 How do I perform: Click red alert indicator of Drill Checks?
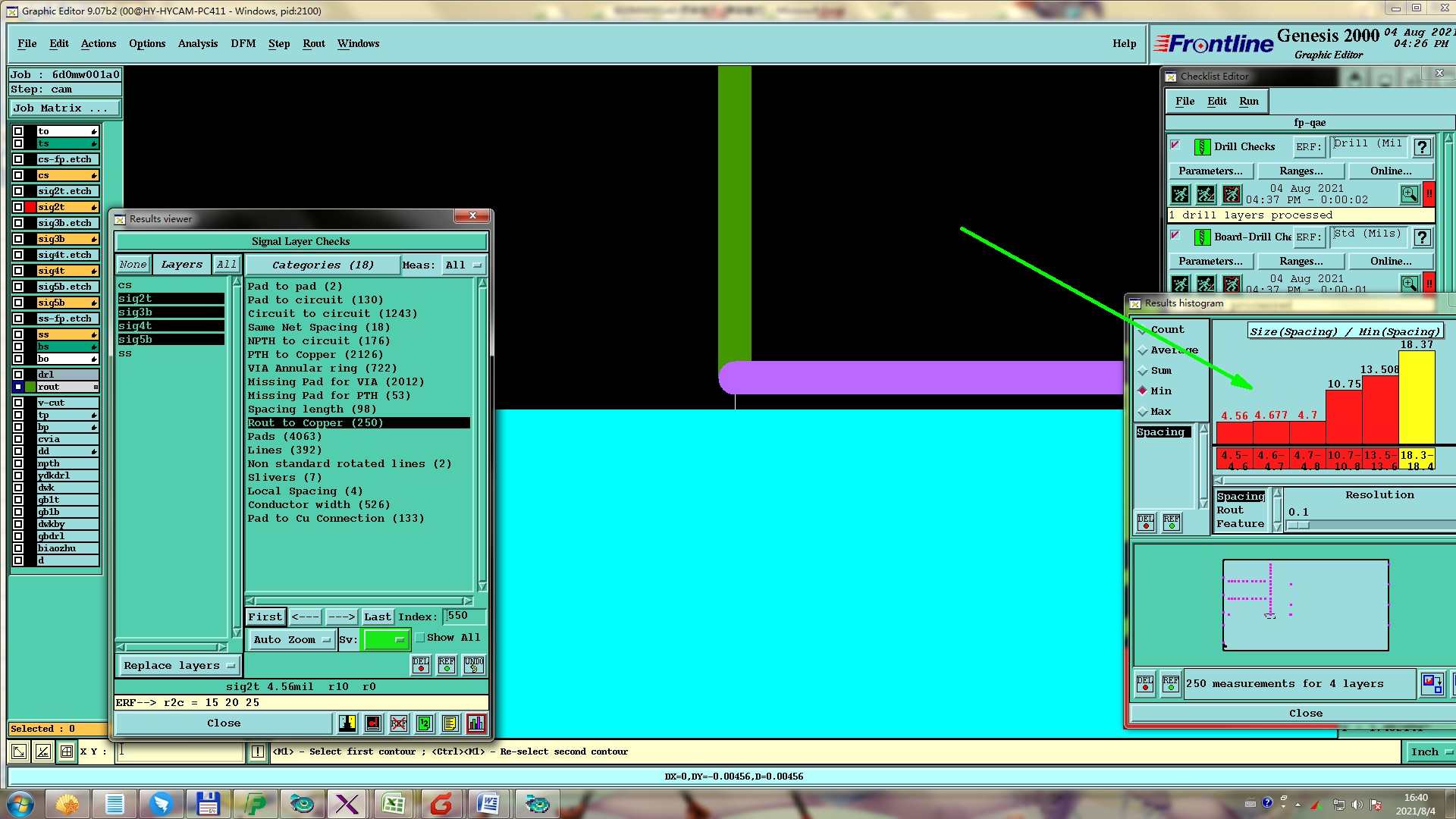pyautogui.click(x=1429, y=195)
